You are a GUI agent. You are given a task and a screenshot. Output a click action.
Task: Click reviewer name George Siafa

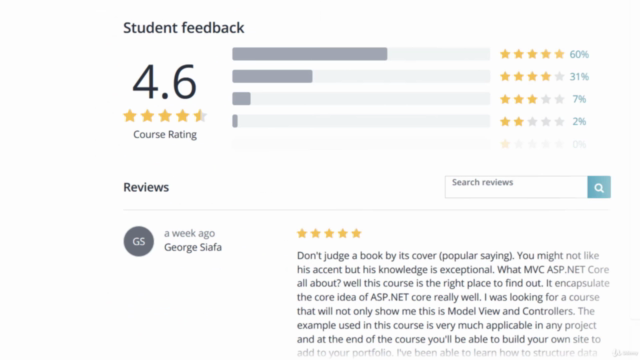coord(193,247)
